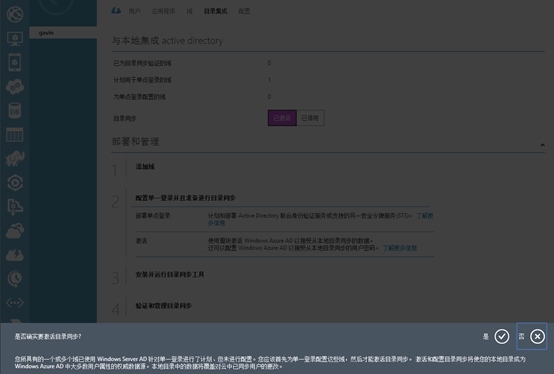Image resolution: width=554 pixels, height=374 pixels.
Task: Open Visual Studio Online cloud icon
Action: pyautogui.click(x=15, y=231)
